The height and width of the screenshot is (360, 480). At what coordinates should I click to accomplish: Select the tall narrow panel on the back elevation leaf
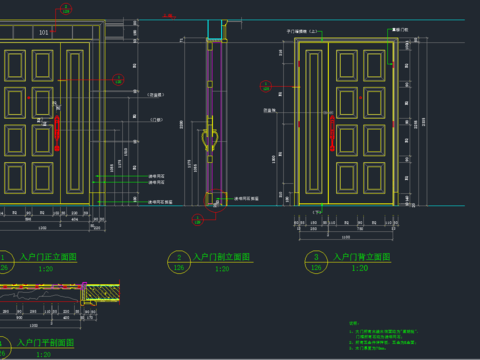314,122
